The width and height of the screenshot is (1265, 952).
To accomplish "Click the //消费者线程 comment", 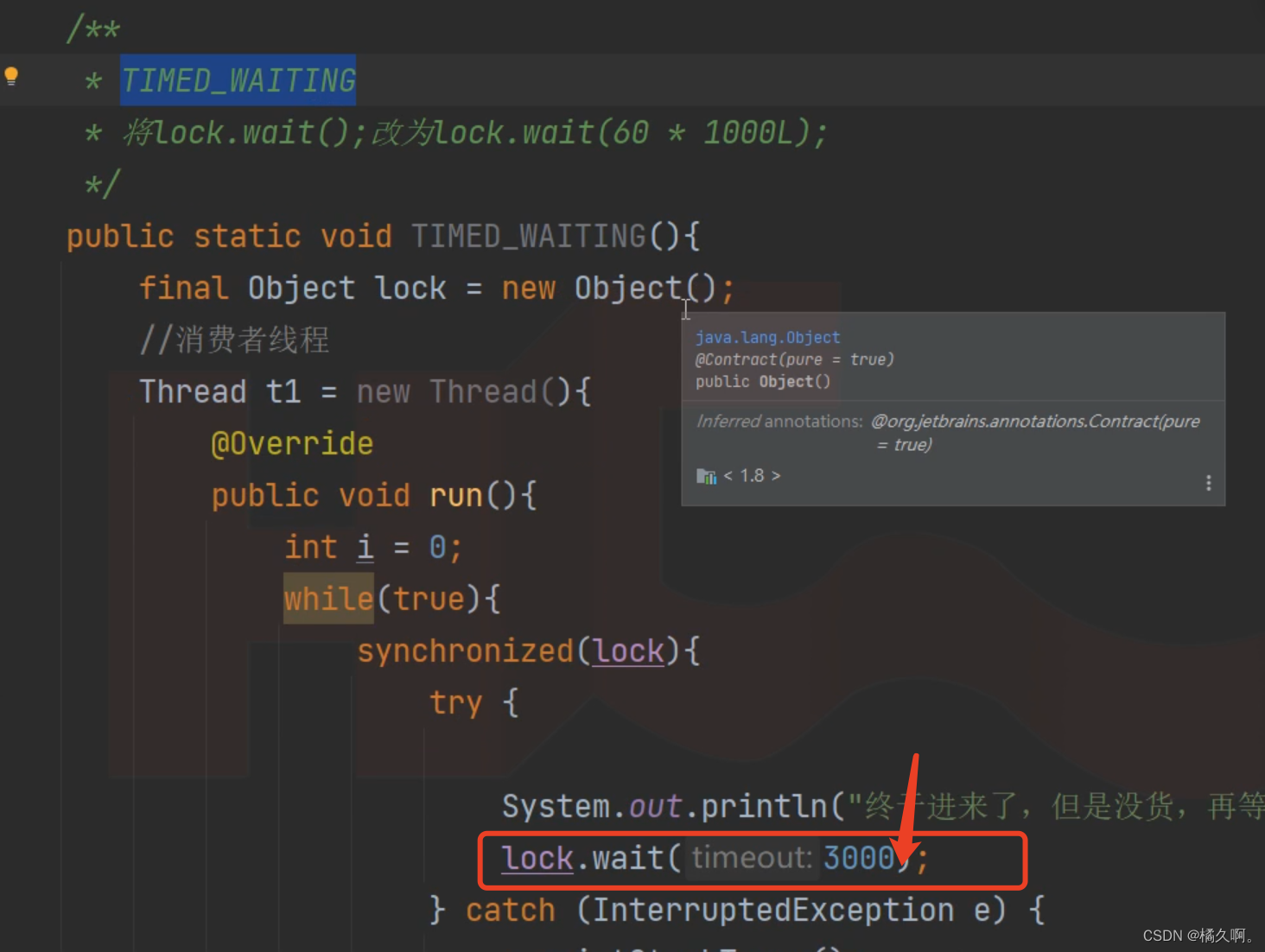I will tap(234, 340).
